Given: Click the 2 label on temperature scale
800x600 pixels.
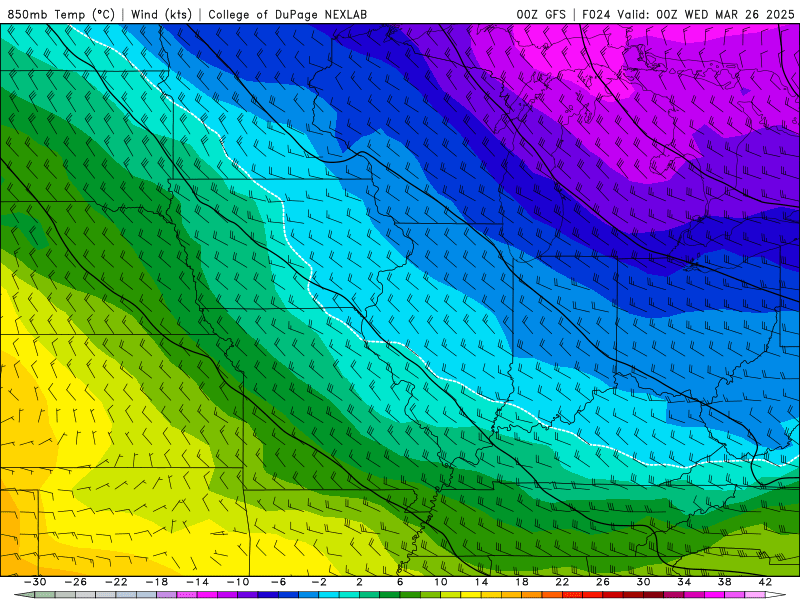Looking at the screenshot, I should pyautogui.click(x=359, y=582).
